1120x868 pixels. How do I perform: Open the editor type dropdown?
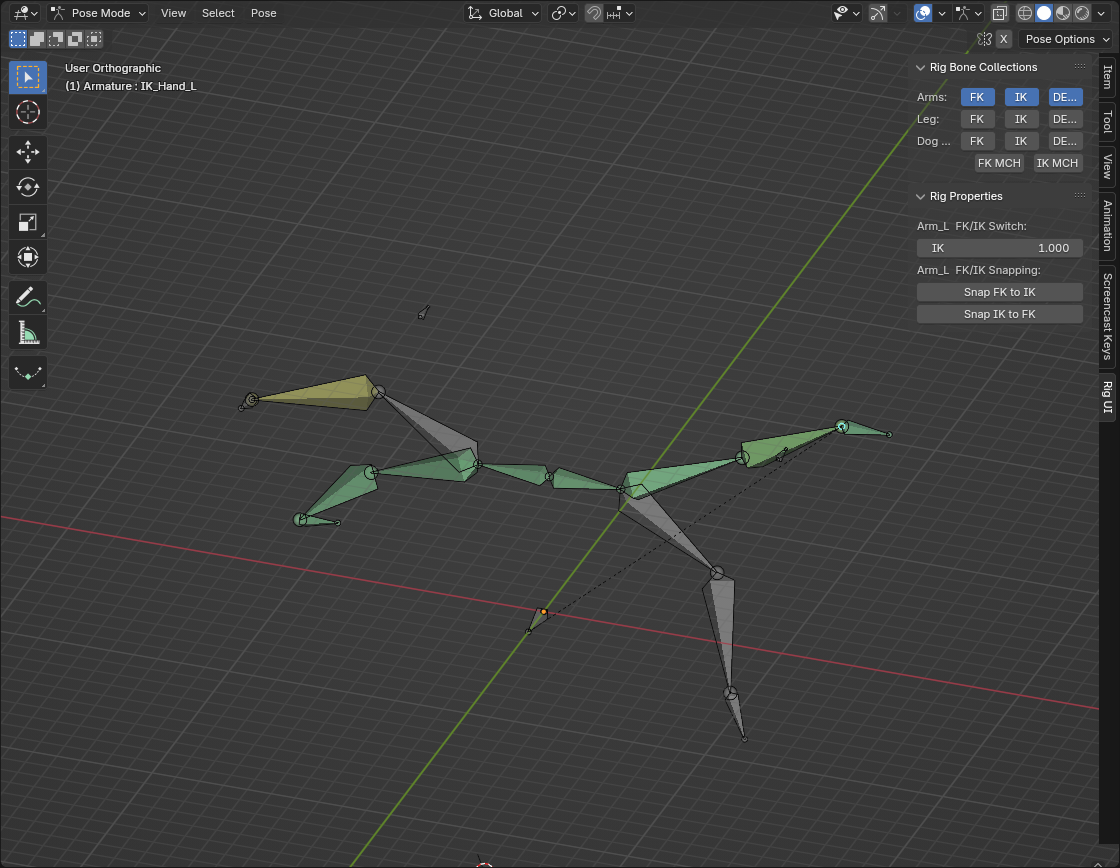[26, 13]
